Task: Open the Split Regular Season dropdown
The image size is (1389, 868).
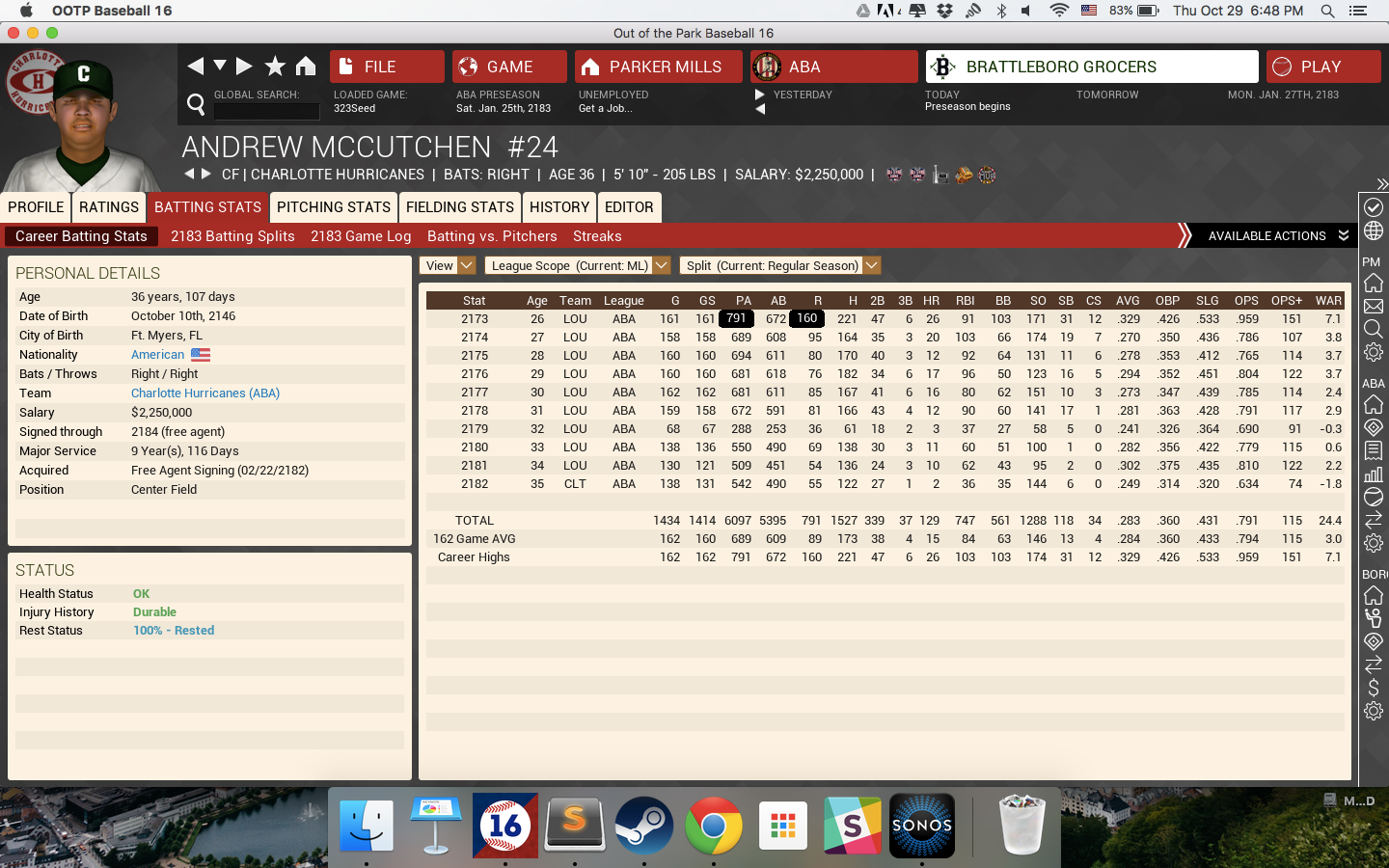Action: point(779,265)
